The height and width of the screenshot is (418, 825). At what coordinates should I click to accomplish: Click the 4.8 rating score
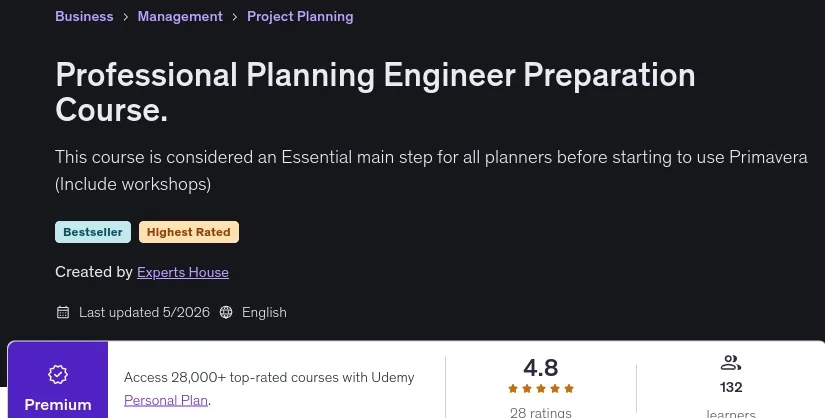click(x=541, y=367)
